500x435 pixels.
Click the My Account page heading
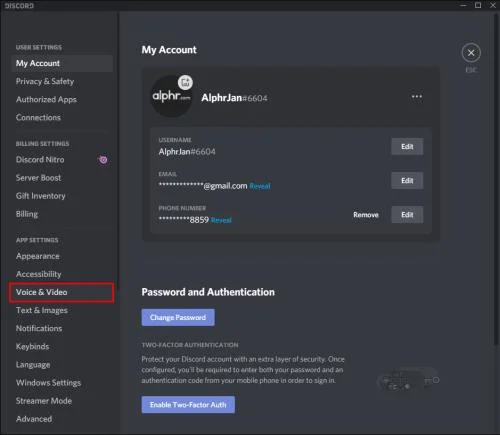coord(169,50)
